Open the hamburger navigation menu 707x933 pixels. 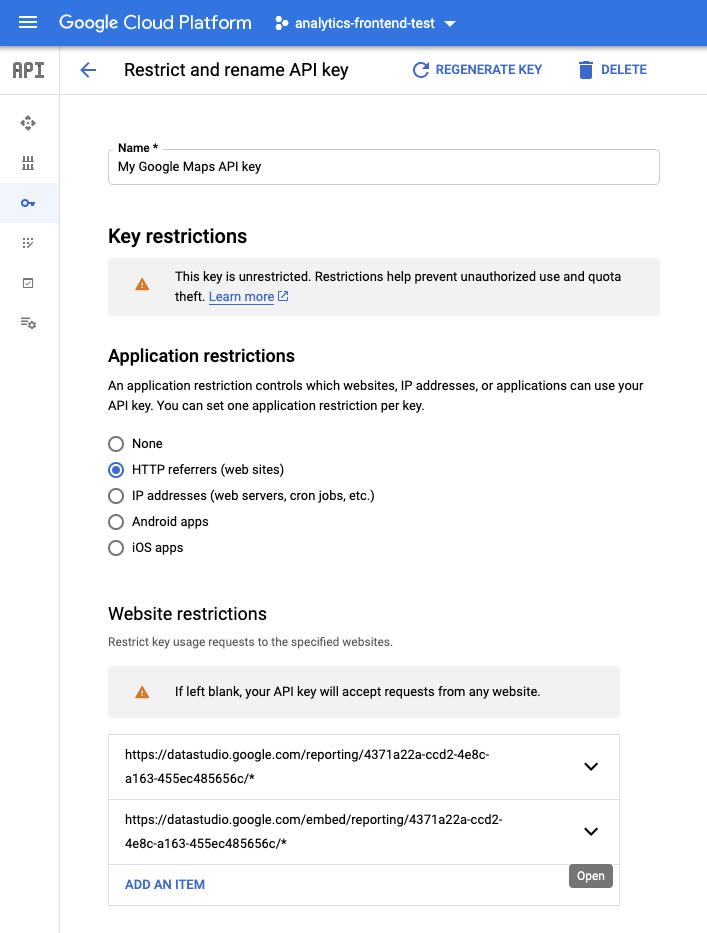click(28, 23)
